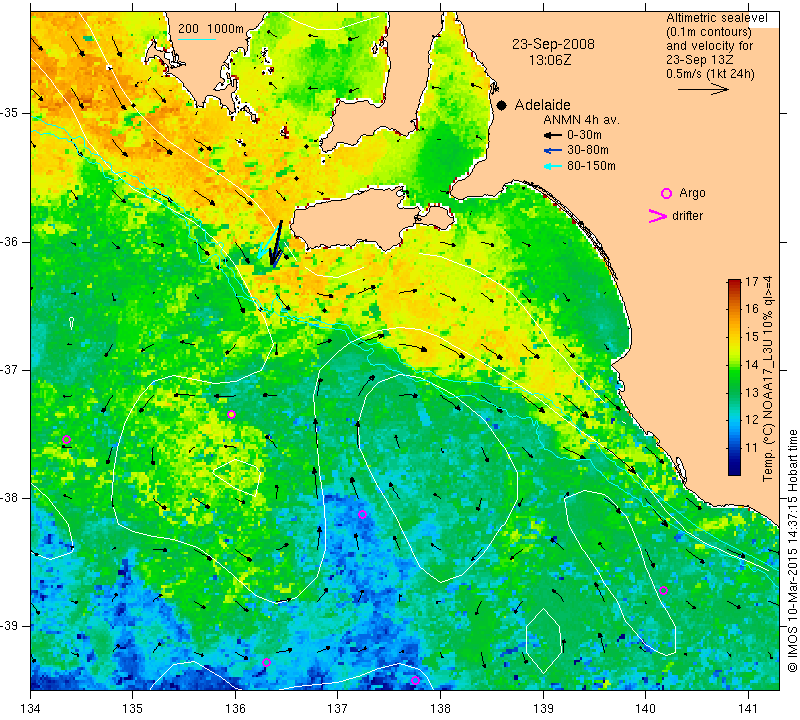Click the color bar value 17
Image resolution: width=800 pixels, height=720 pixels.
pos(752,282)
